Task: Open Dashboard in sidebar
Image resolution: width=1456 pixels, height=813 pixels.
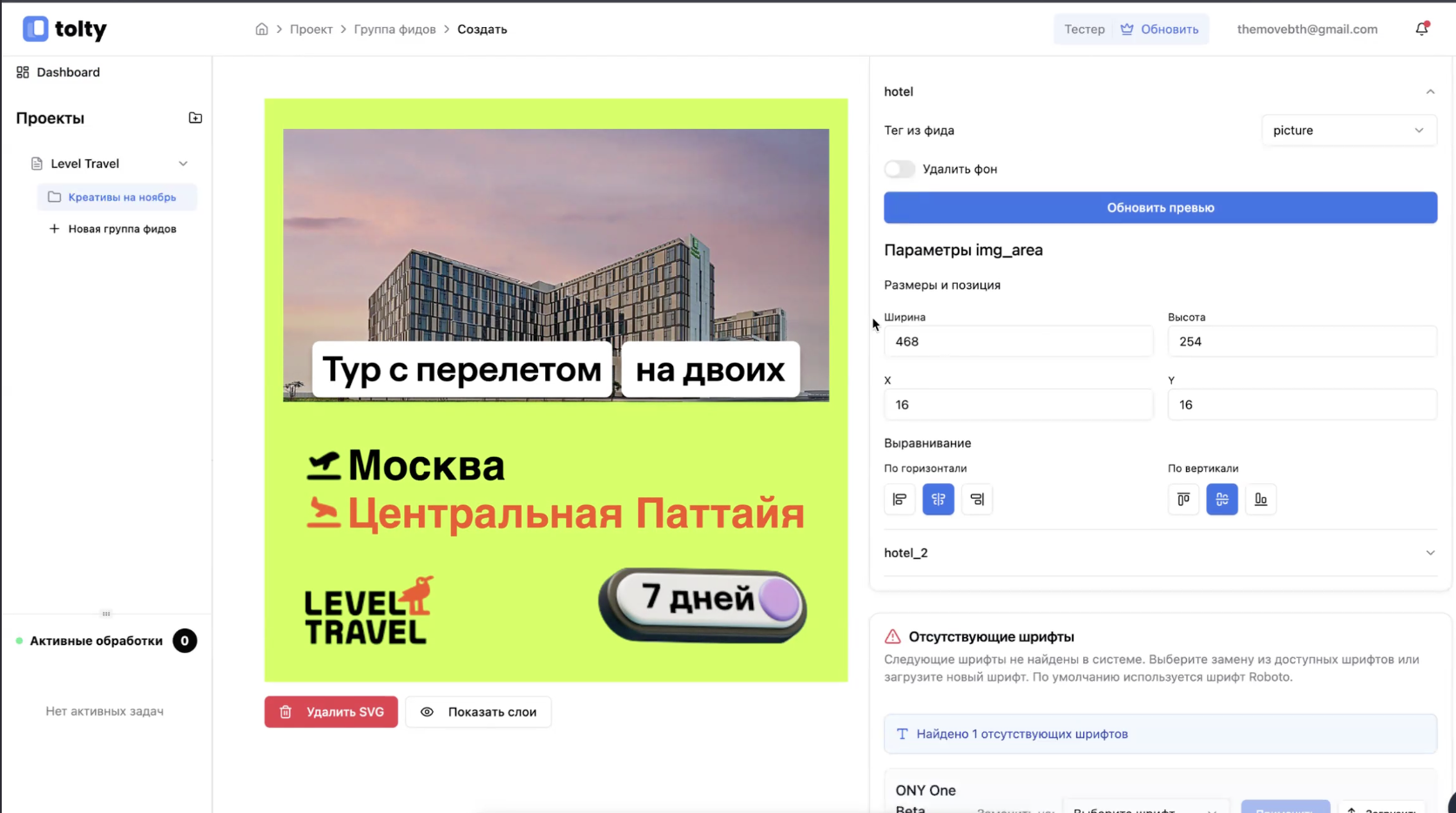Action: (x=68, y=72)
